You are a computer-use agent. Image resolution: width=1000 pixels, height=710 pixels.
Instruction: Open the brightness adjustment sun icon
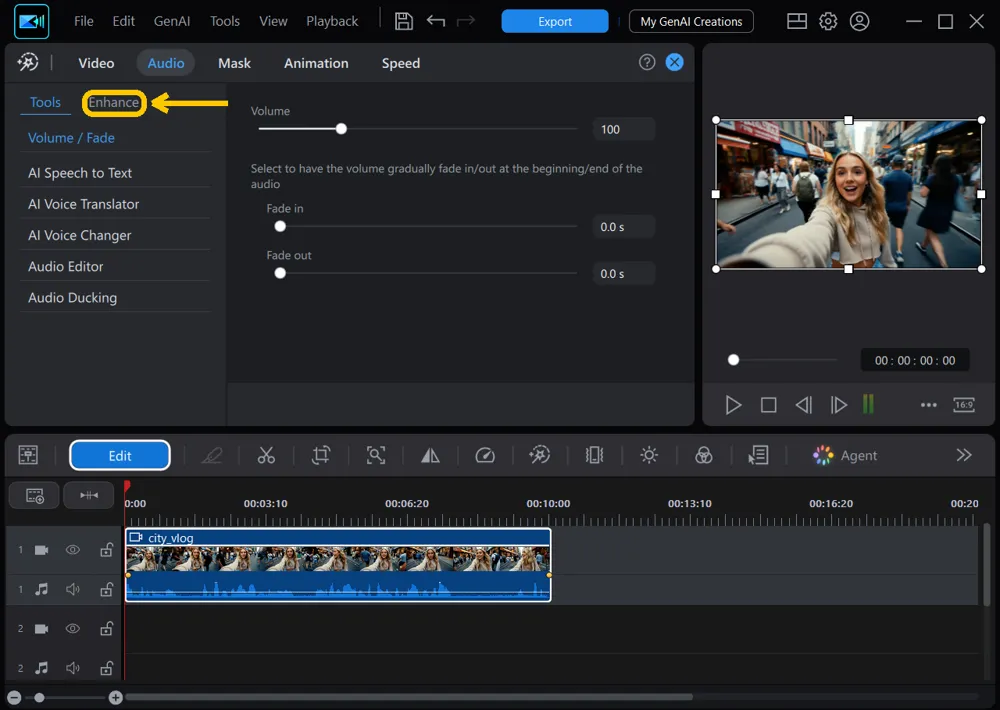[x=649, y=455]
